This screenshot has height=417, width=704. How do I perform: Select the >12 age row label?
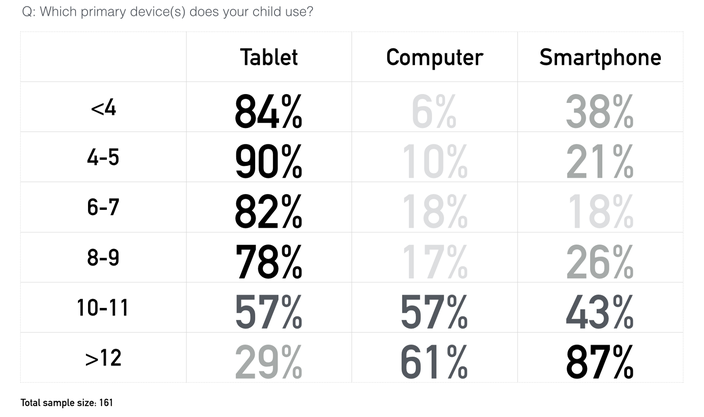pos(103,358)
